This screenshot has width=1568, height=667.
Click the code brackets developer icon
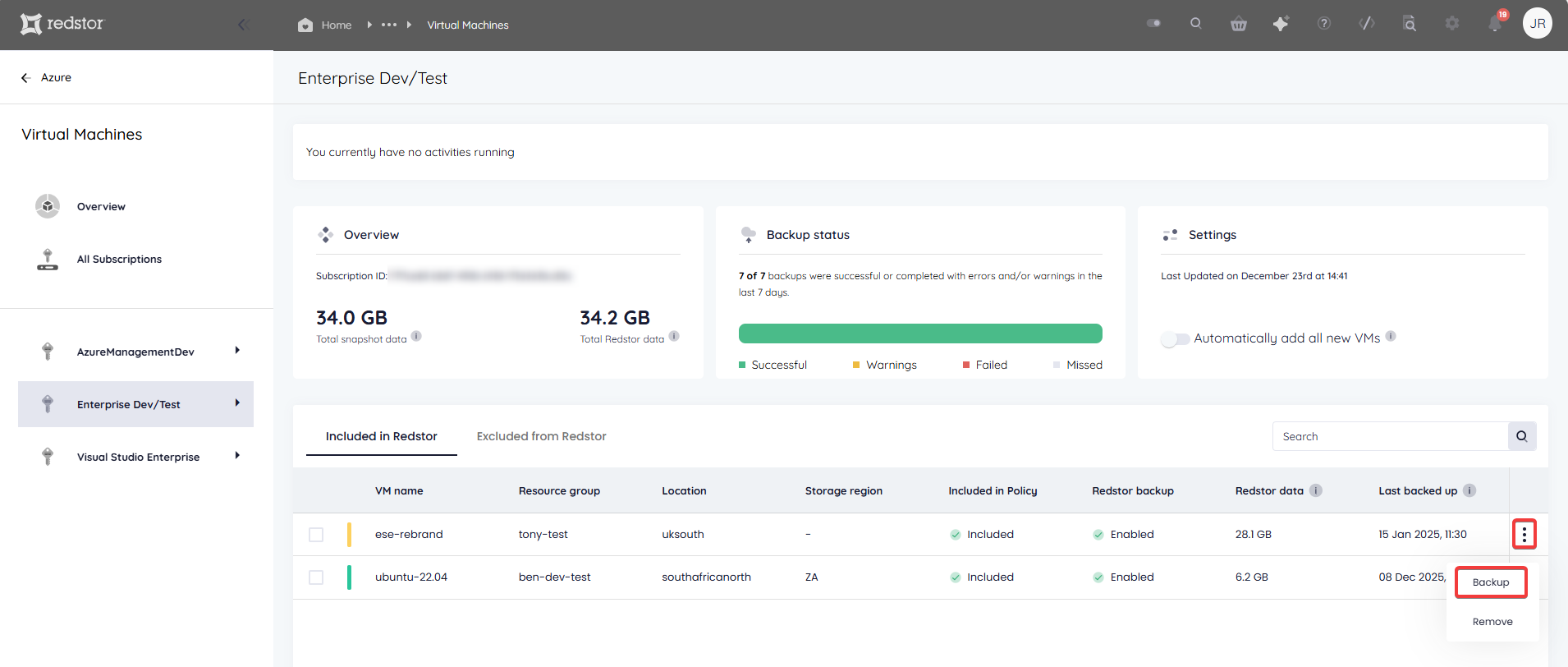(1367, 24)
